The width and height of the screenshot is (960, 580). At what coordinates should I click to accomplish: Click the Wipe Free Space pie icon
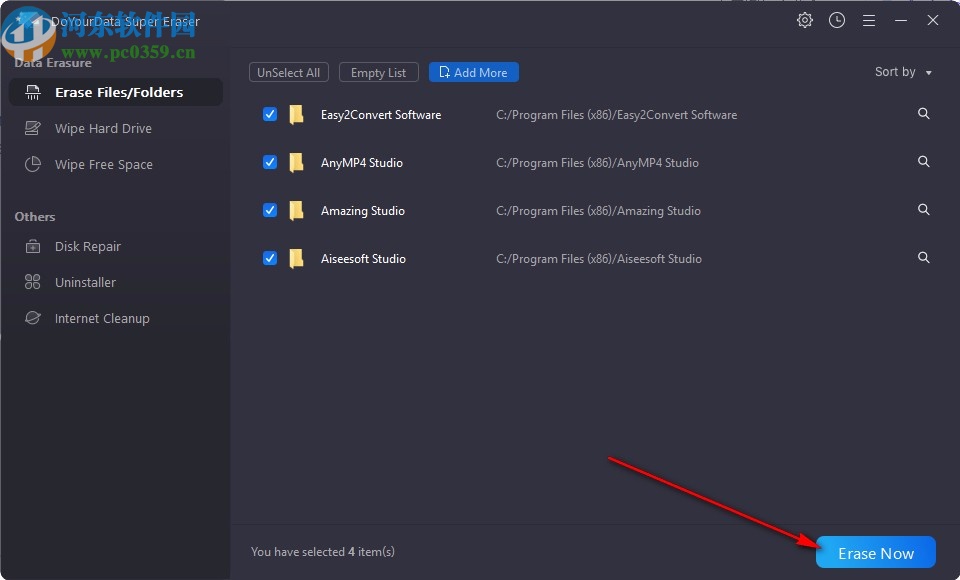tap(32, 164)
